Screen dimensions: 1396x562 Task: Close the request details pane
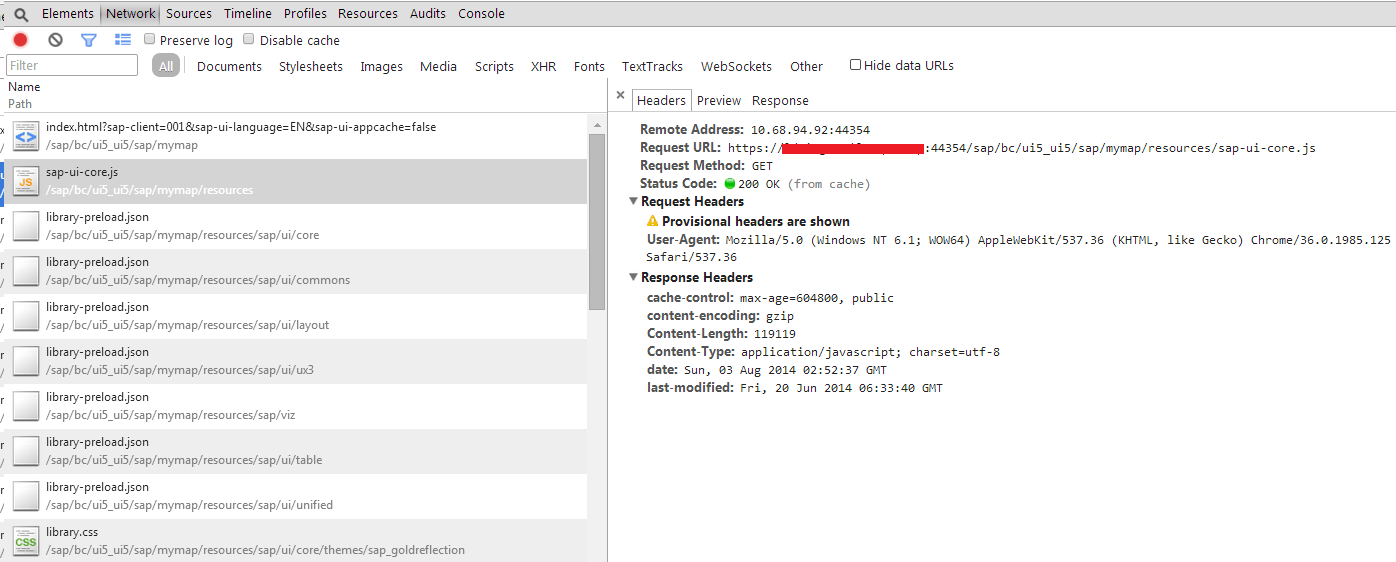(x=620, y=96)
